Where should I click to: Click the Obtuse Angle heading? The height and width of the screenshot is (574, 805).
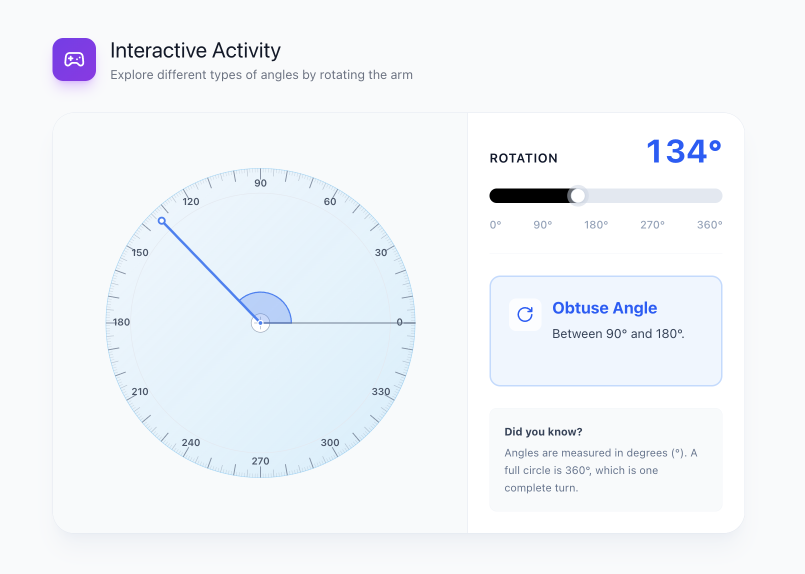click(x=604, y=308)
